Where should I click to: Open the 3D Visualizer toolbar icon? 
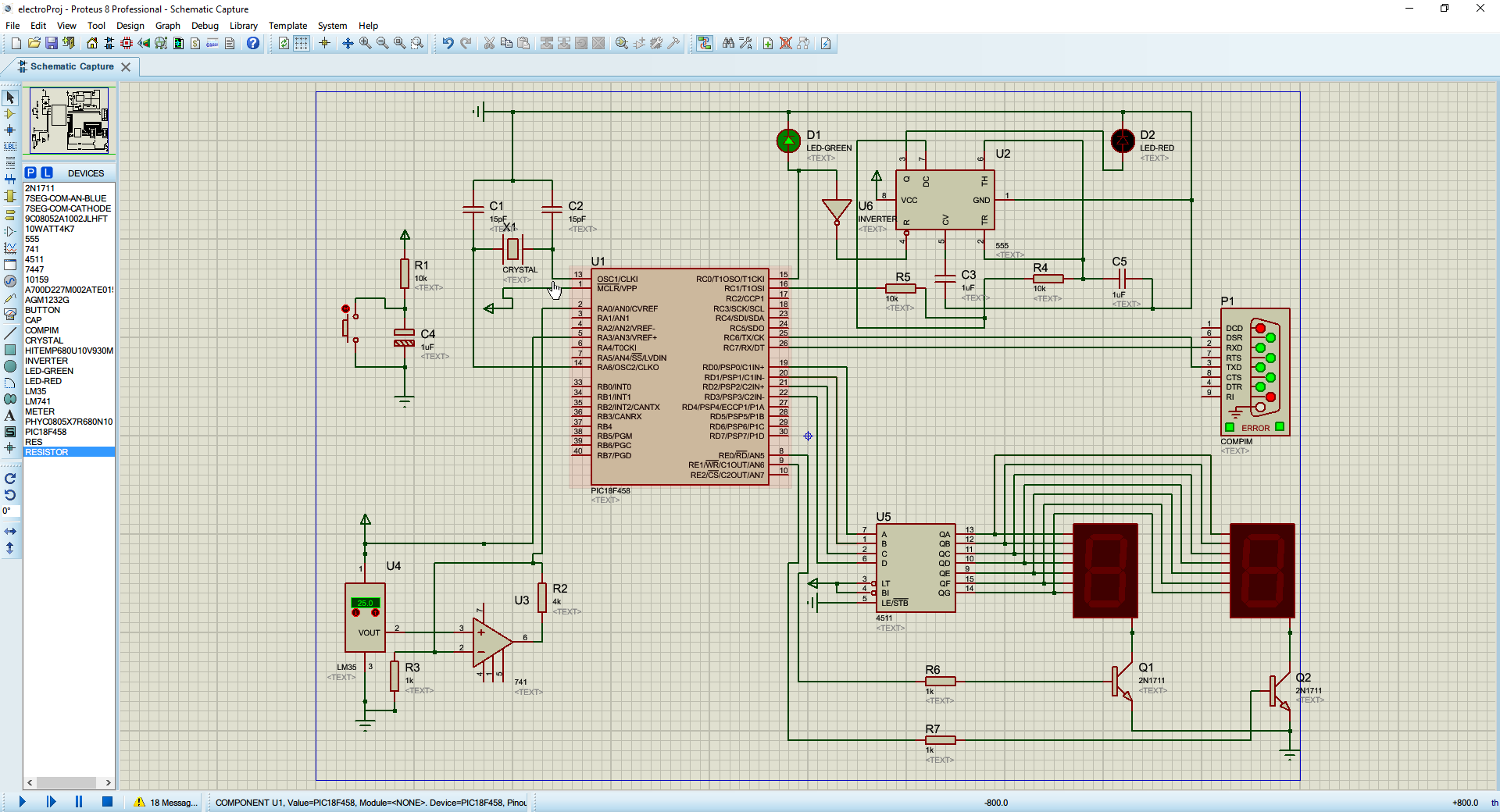(144, 44)
